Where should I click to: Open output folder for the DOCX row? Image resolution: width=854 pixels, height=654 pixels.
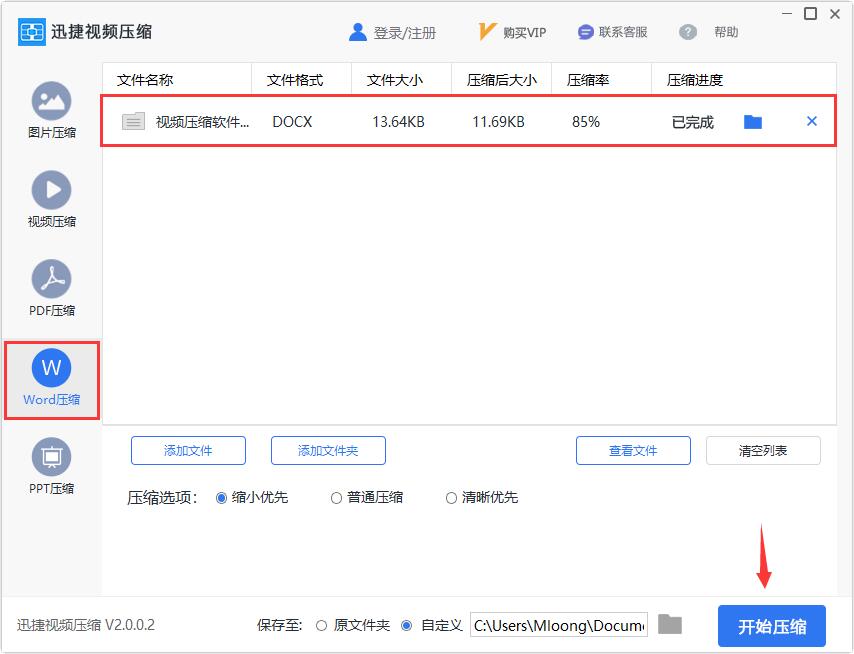(x=753, y=122)
